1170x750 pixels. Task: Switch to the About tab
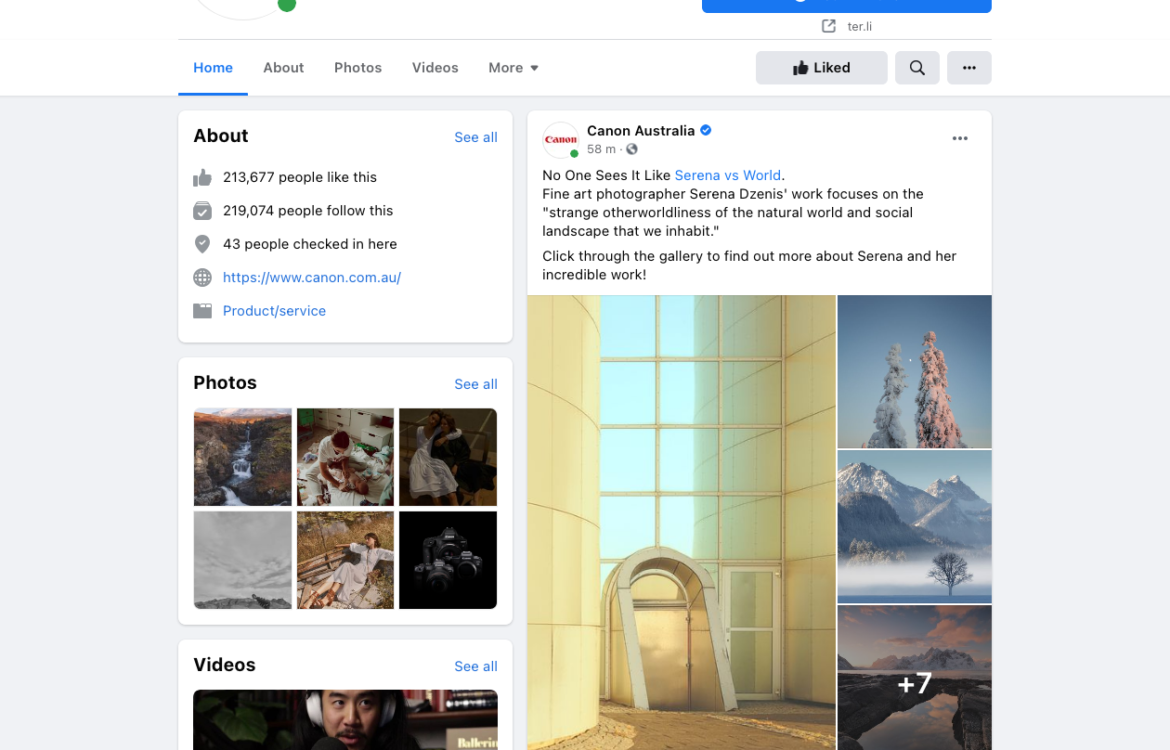pos(283,68)
